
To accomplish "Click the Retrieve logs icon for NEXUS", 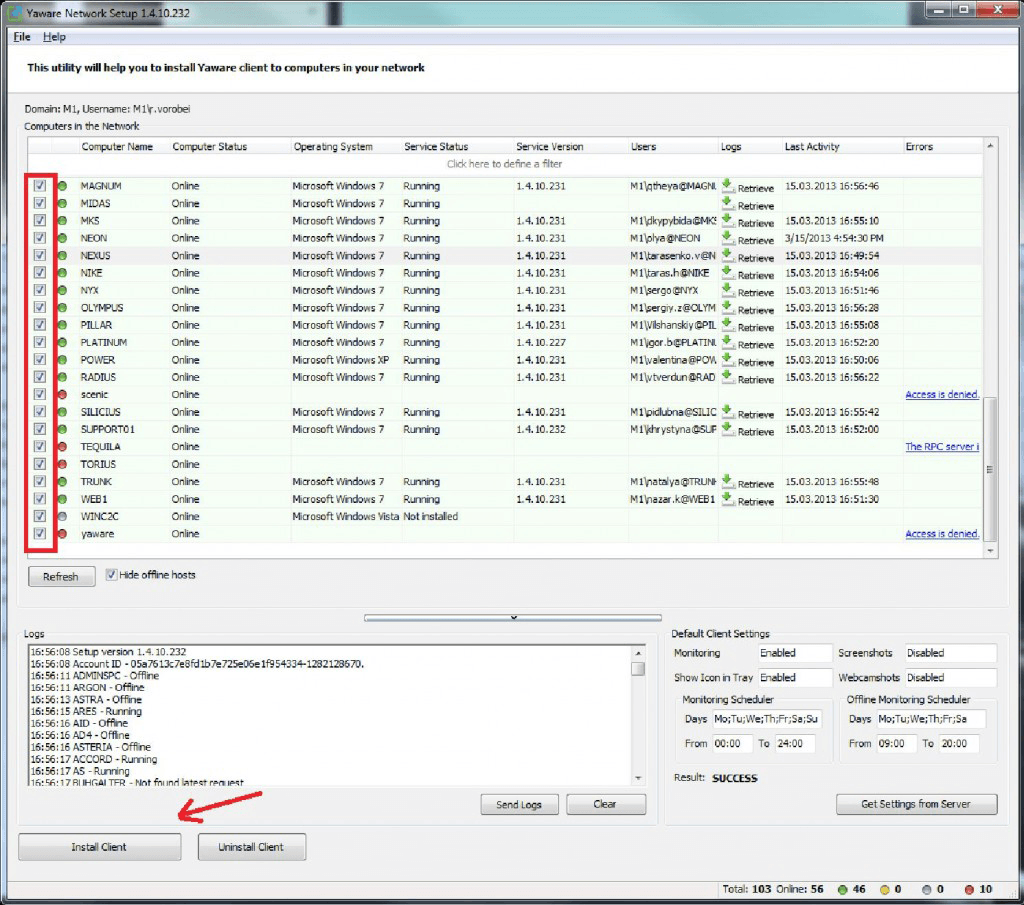I will click(727, 255).
